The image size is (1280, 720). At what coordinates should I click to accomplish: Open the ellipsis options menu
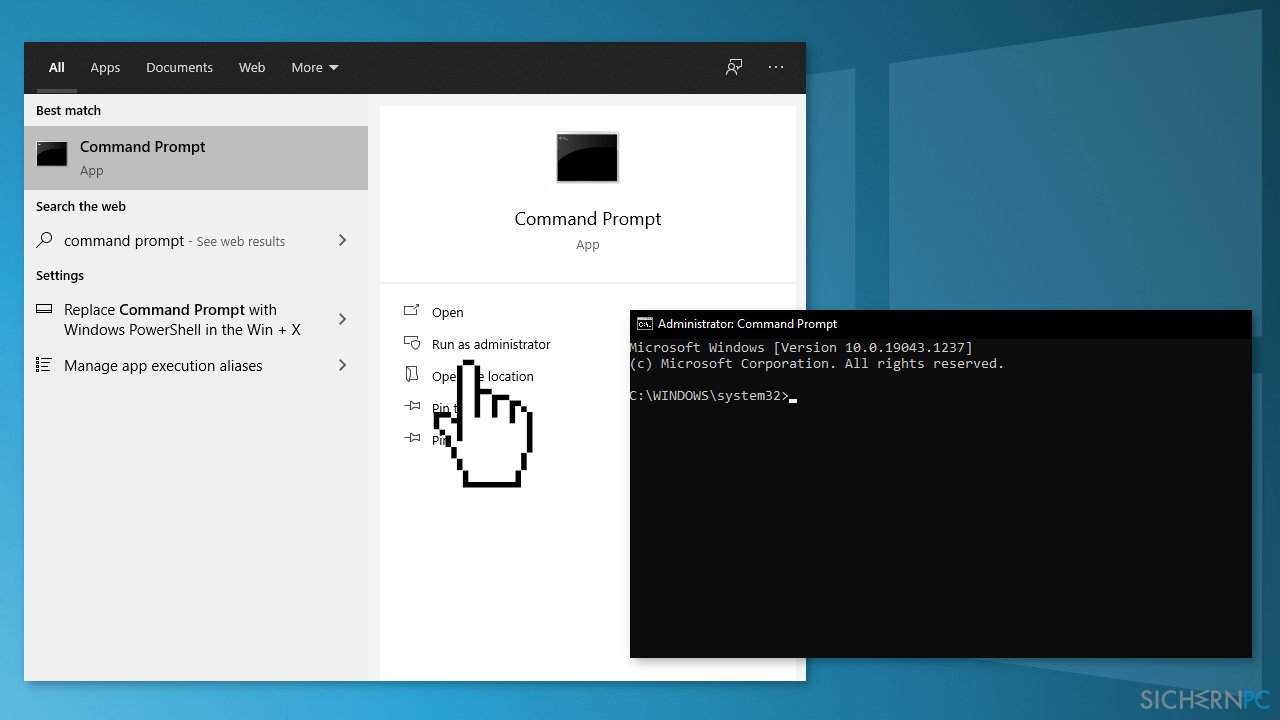775,66
